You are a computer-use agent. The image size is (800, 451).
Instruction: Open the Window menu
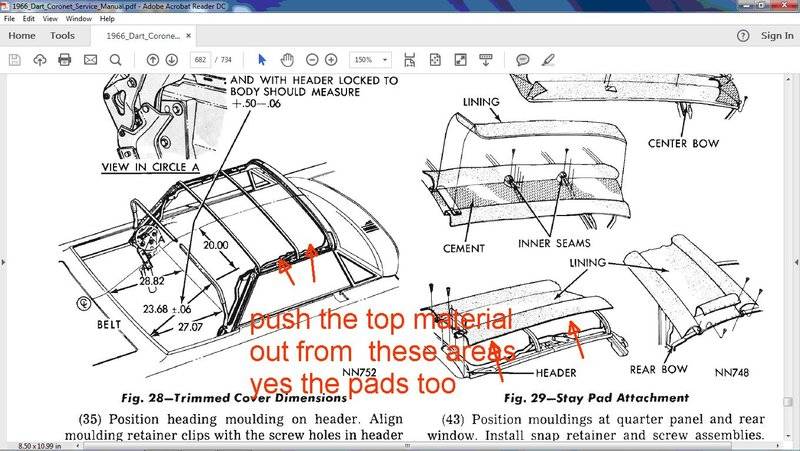click(x=79, y=18)
